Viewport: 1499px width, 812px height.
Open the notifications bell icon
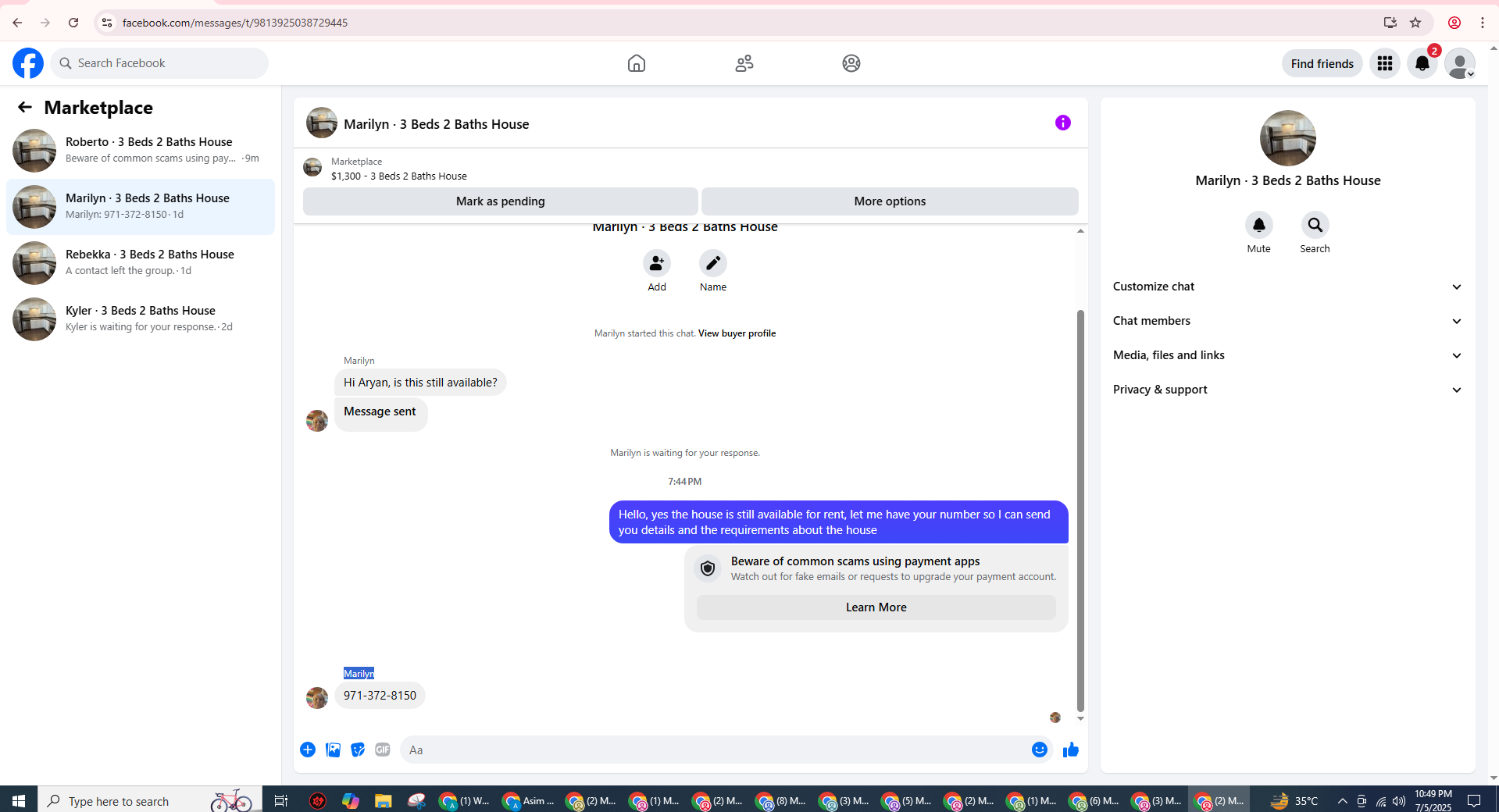tap(1422, 63)
